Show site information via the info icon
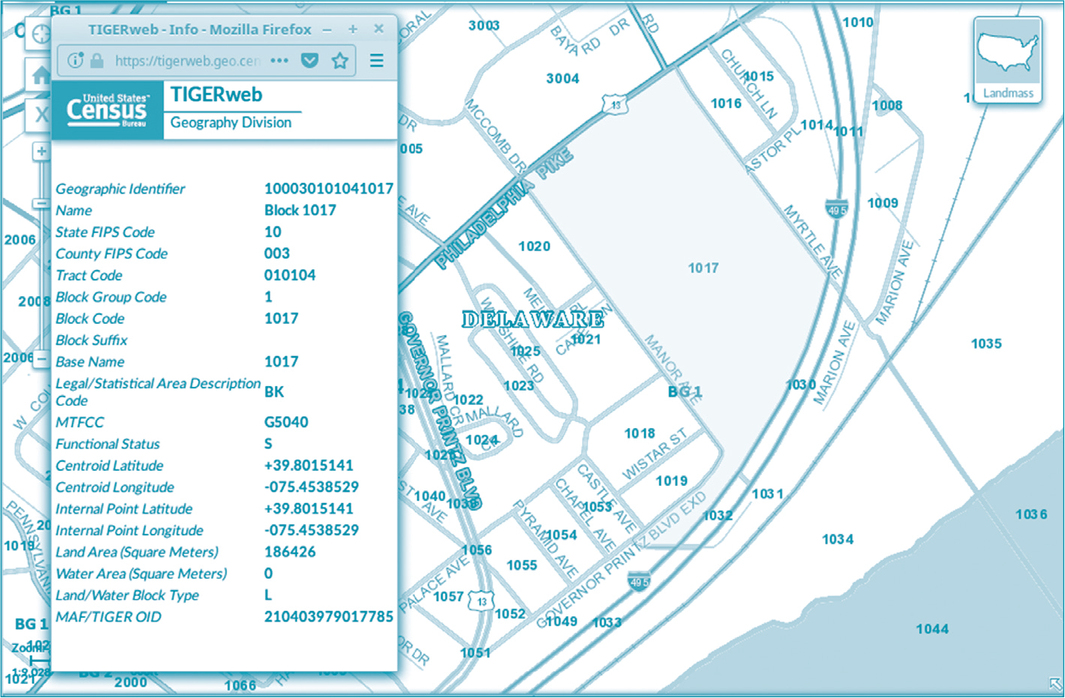Screen dimensions: 1065x698 pos(75,61)
